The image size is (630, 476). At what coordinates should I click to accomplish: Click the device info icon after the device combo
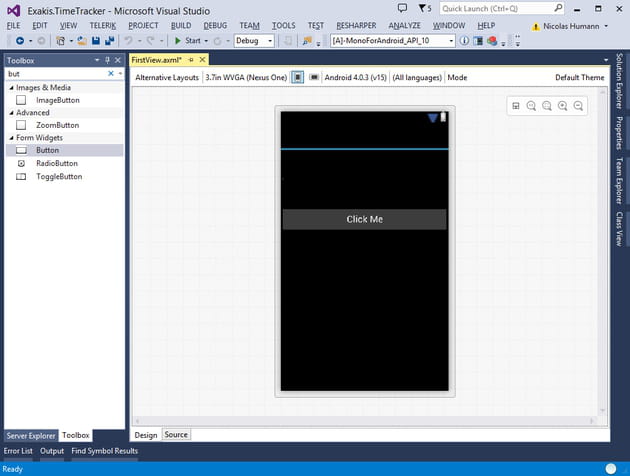click(464, 41)
